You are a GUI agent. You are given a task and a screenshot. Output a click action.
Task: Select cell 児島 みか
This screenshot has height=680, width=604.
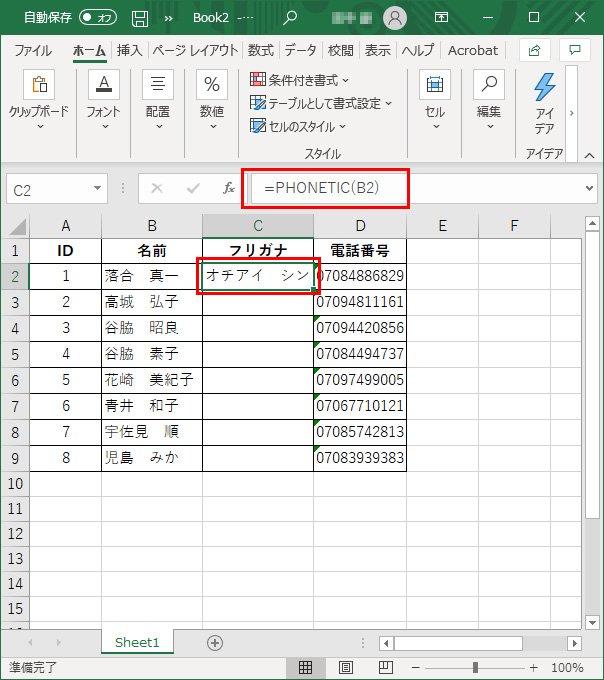pos(152,458)
